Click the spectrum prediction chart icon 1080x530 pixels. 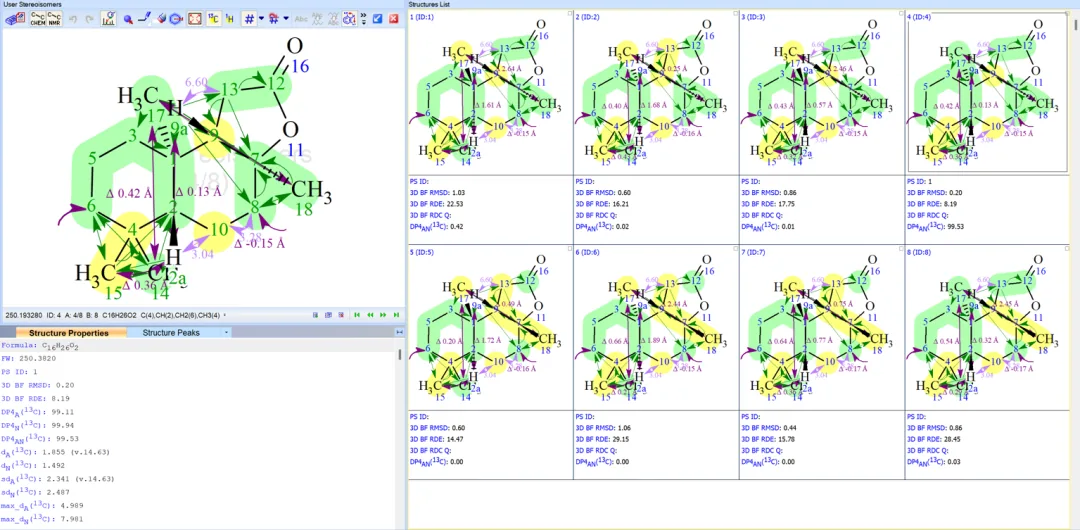point(109,19)
